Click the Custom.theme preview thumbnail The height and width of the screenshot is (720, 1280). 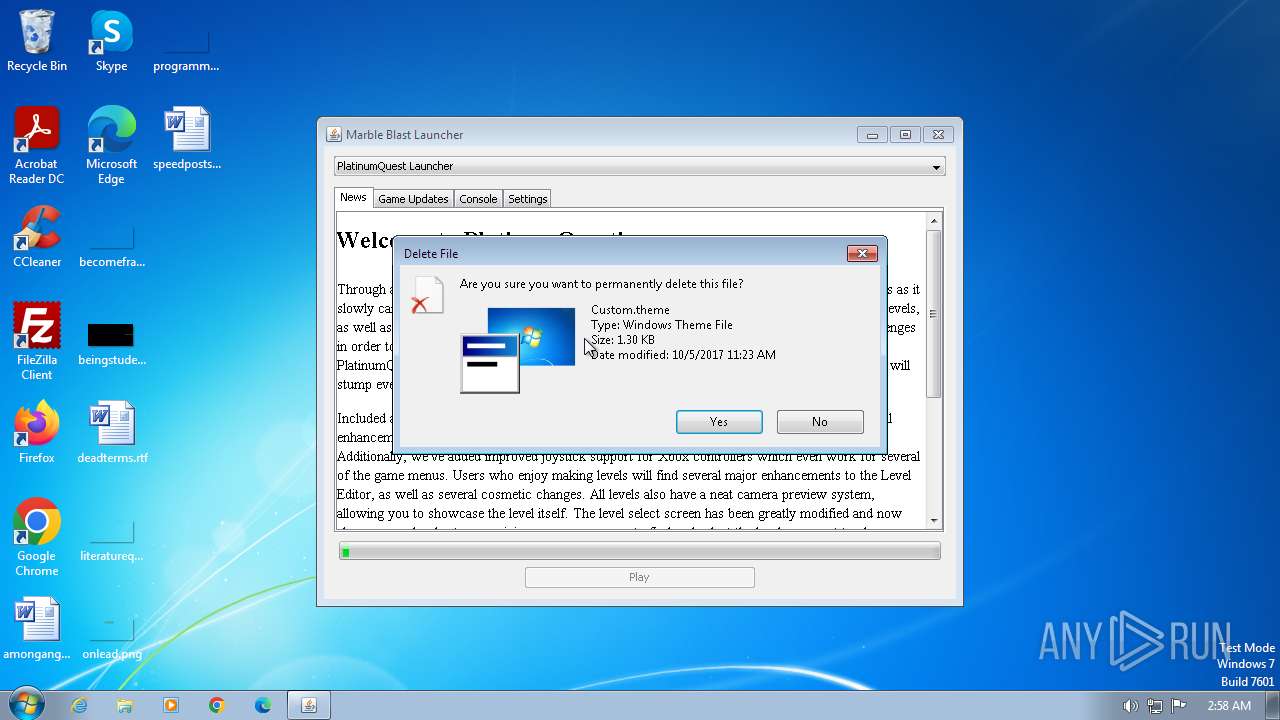pyautogui.click(x=518, y=349)
